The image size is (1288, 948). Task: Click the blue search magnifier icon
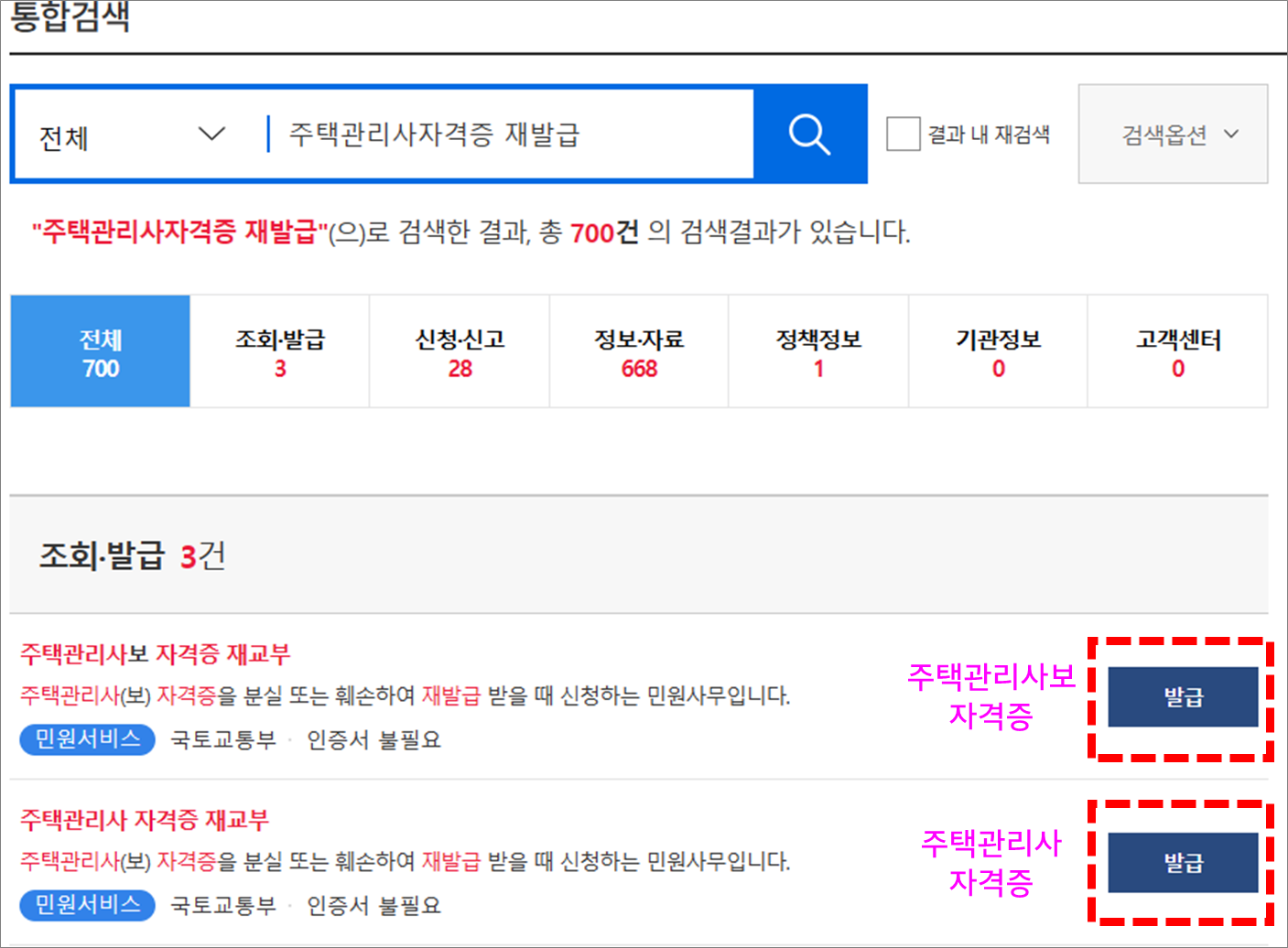tap(809, 134)
